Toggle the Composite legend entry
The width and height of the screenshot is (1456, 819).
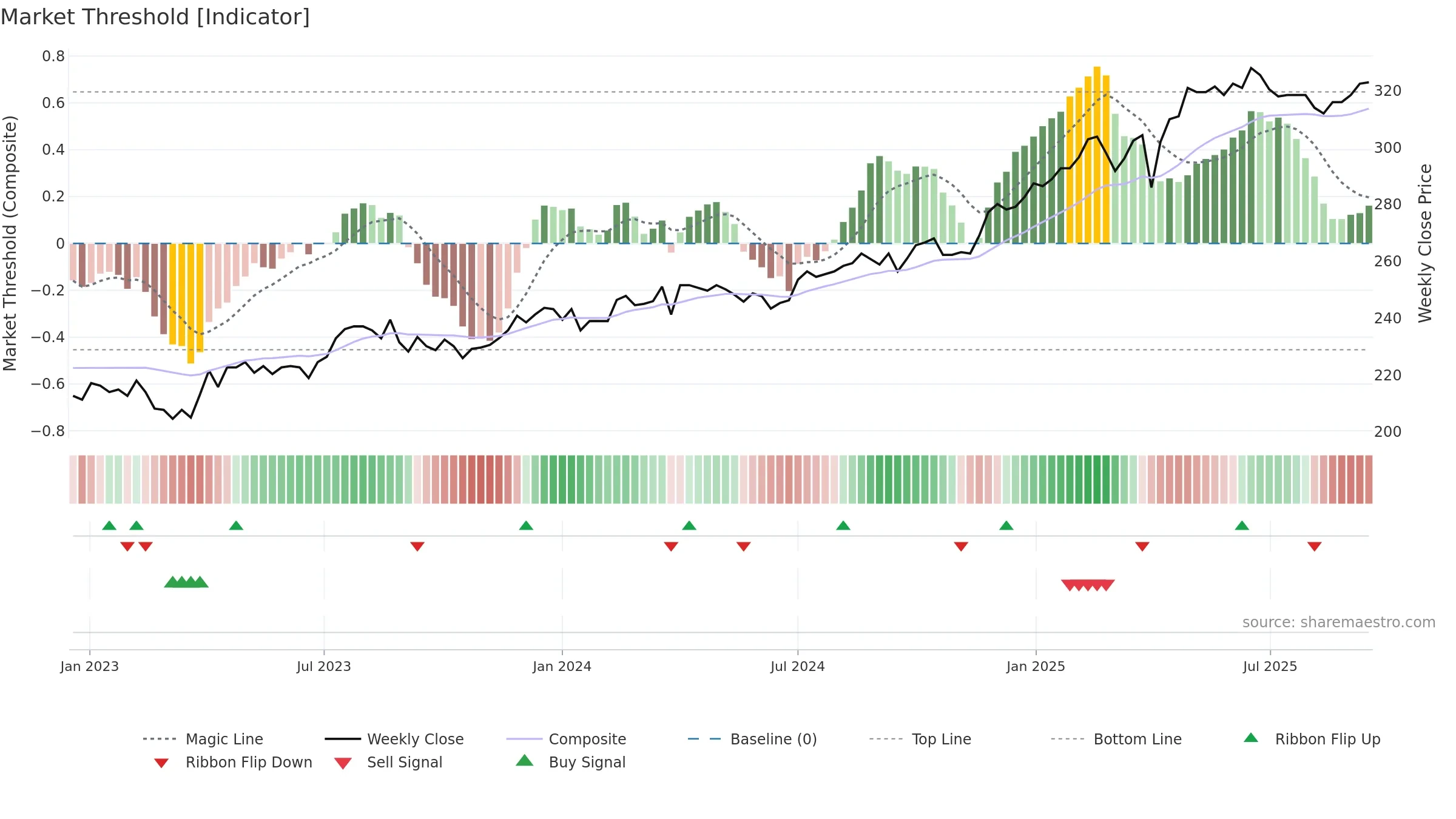point(566,739)
